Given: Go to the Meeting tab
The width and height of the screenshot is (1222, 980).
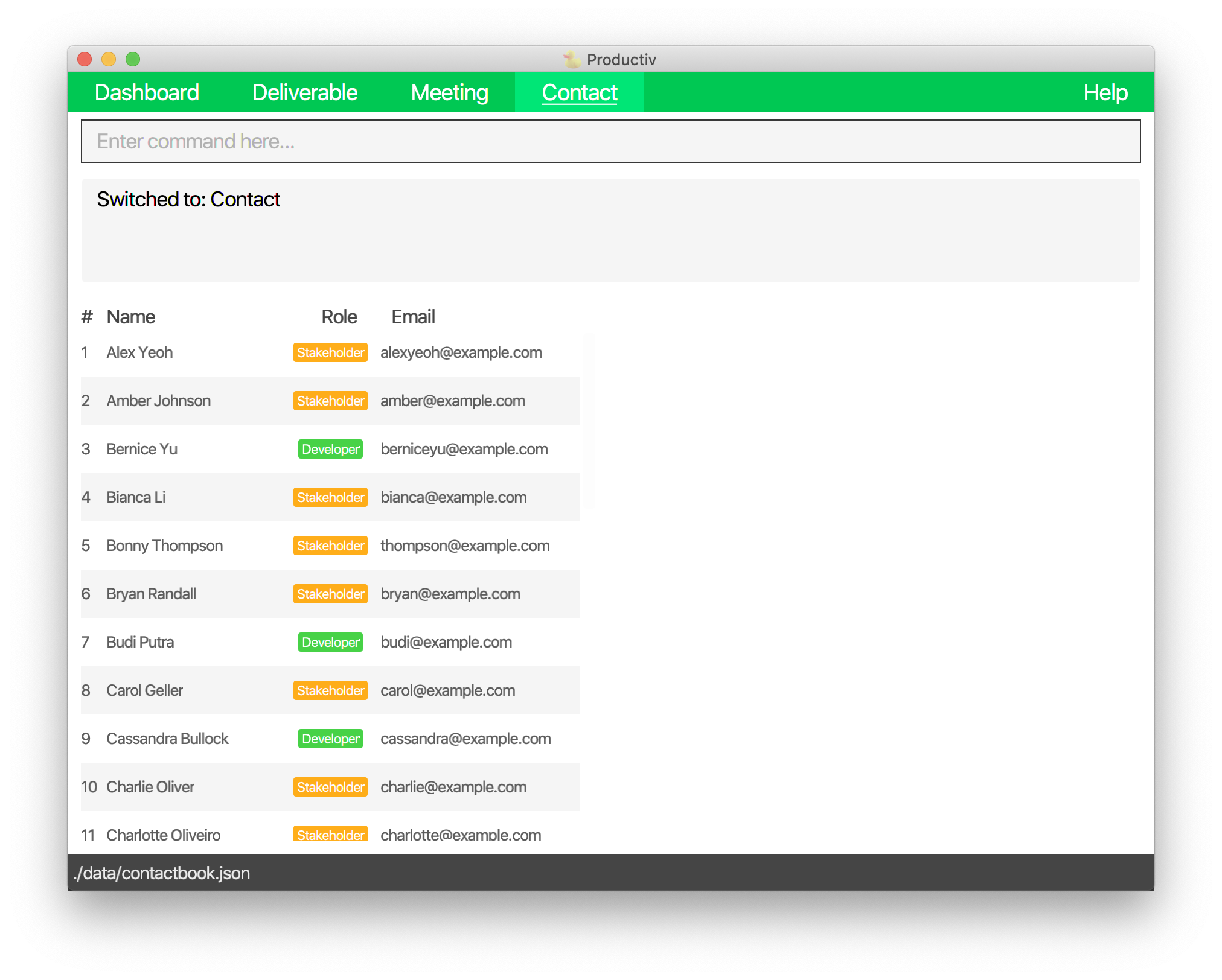Looking at the screenshot, I should click(450, 92).
